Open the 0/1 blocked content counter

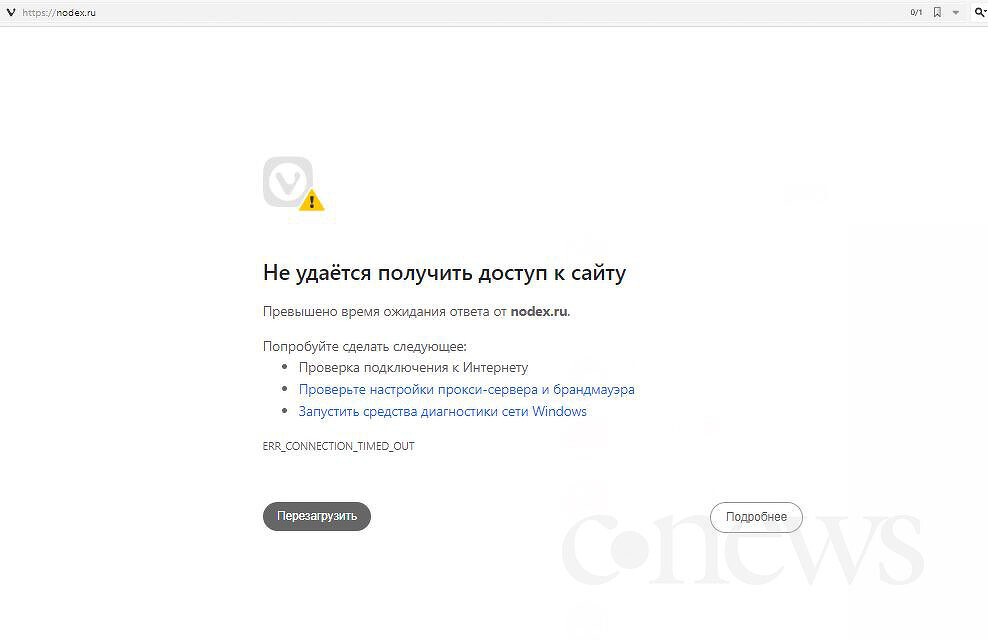point(916,13)
